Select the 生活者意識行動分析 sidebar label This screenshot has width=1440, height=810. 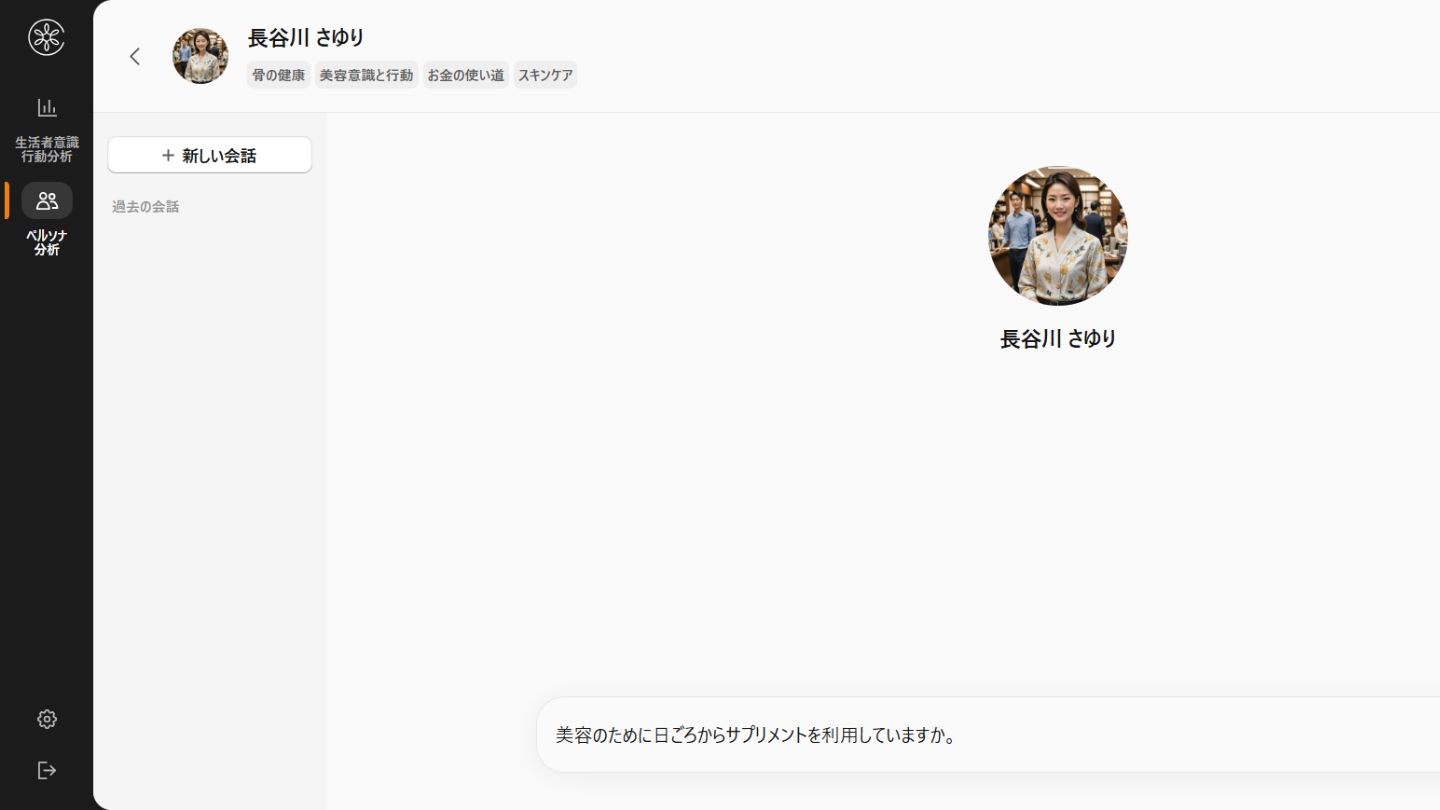(46, 149)
